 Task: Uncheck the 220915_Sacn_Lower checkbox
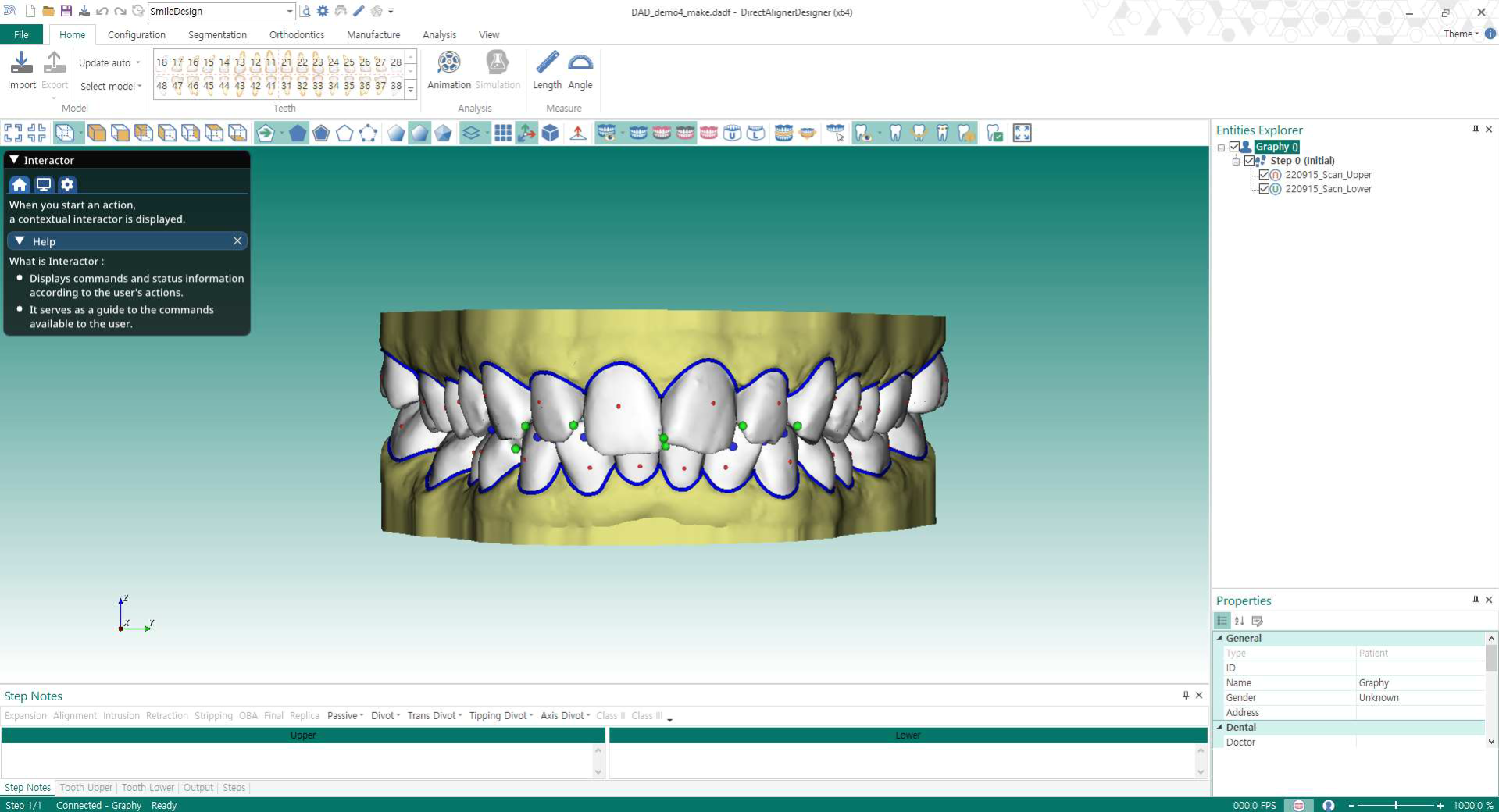(1264, 189)
